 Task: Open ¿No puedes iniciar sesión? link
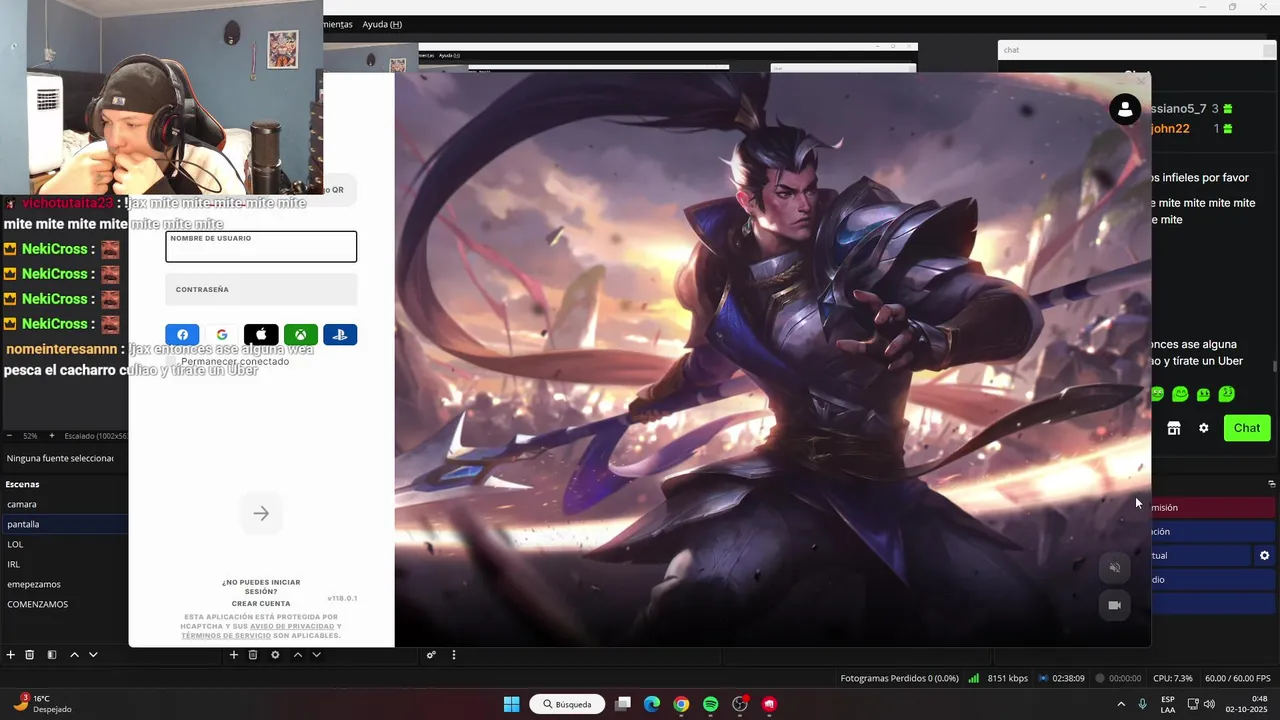(261, 587)
